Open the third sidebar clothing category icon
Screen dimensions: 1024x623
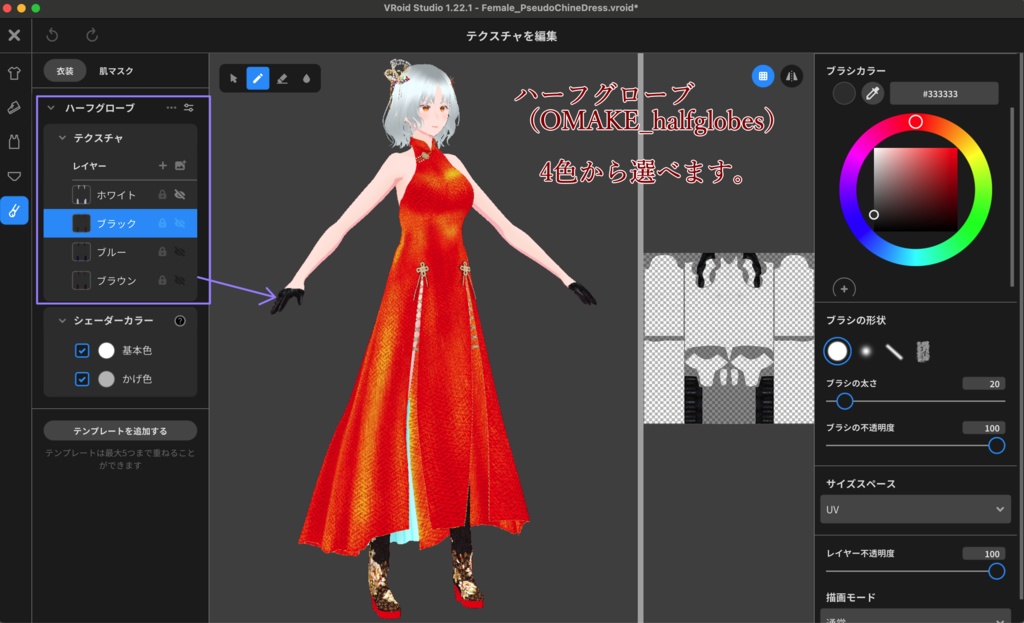click(x=14, y=141)
